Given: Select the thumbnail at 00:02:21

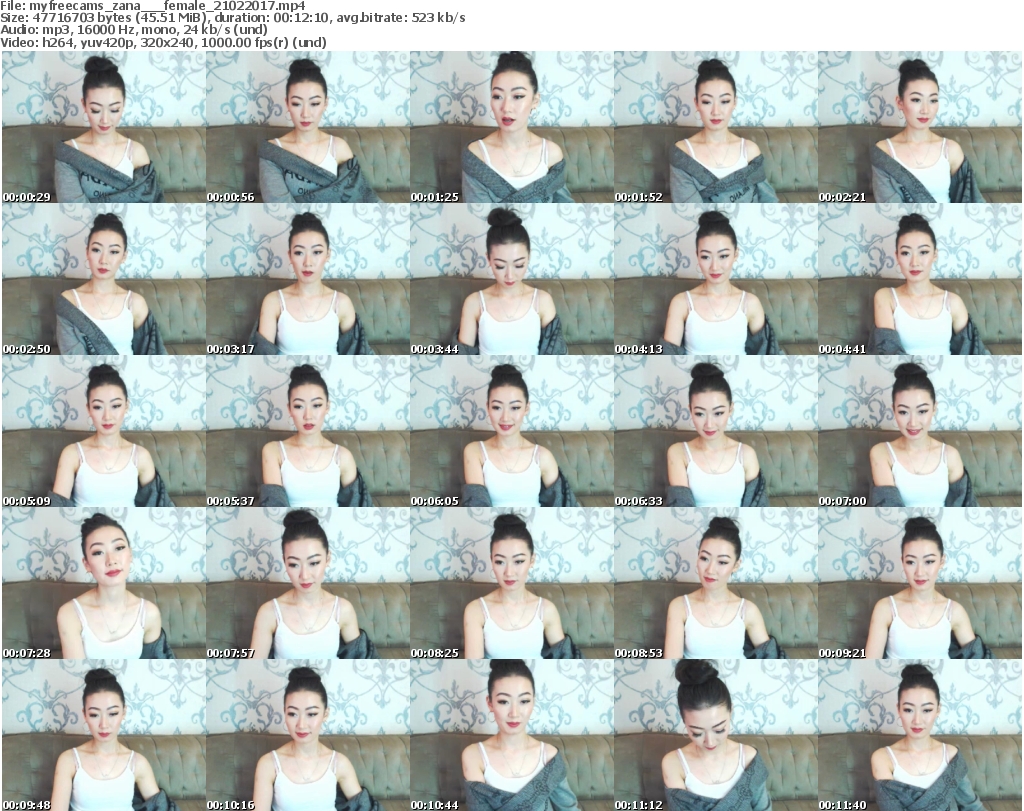Looking at the screenshot, I should tap(920, 127).
